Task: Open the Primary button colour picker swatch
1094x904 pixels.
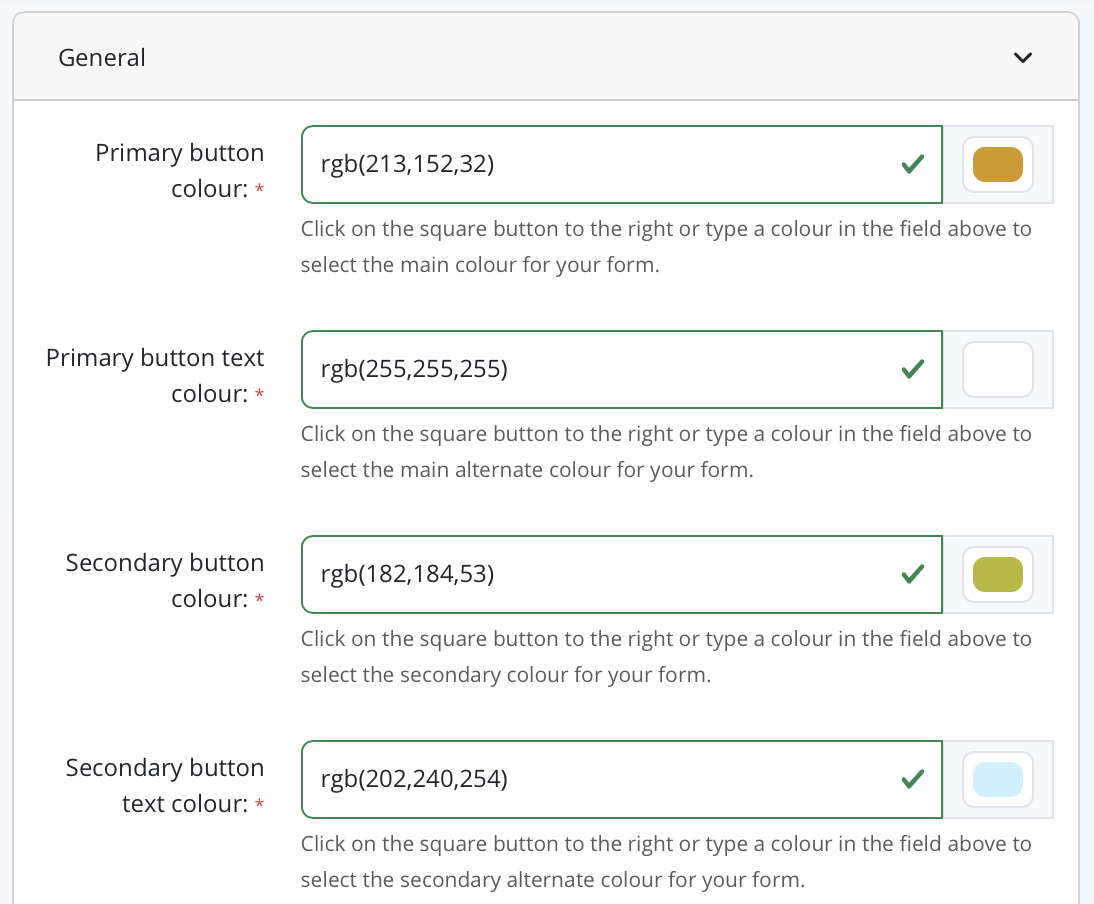Action: pos(997,164)
